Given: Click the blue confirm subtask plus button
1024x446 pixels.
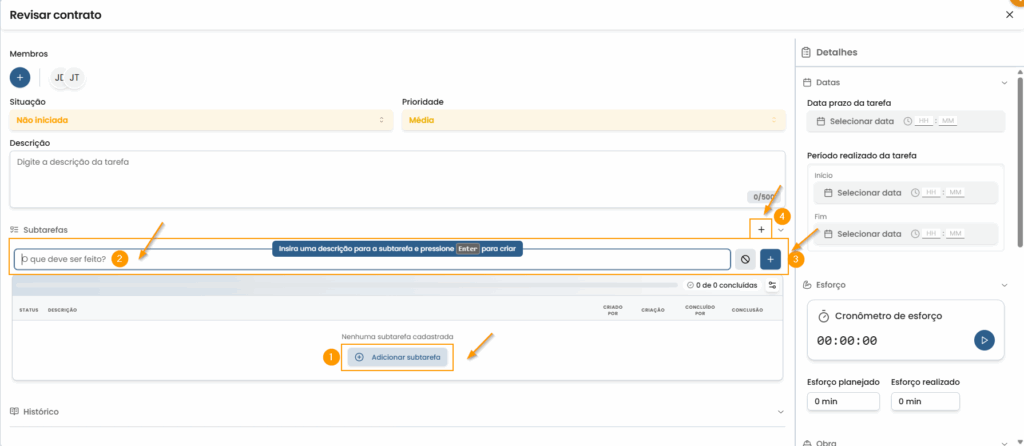Looking at the screenshot, I should point(770,259).
